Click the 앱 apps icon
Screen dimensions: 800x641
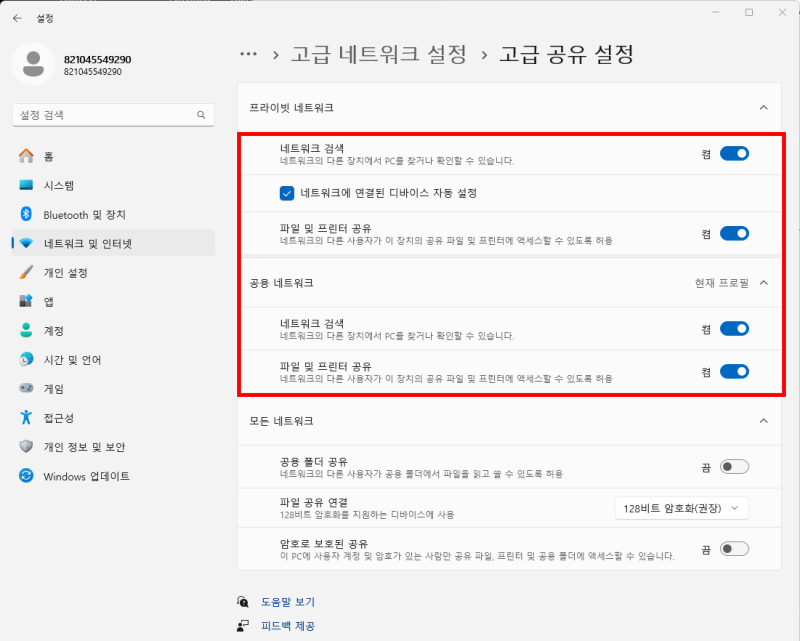point(26,301)
